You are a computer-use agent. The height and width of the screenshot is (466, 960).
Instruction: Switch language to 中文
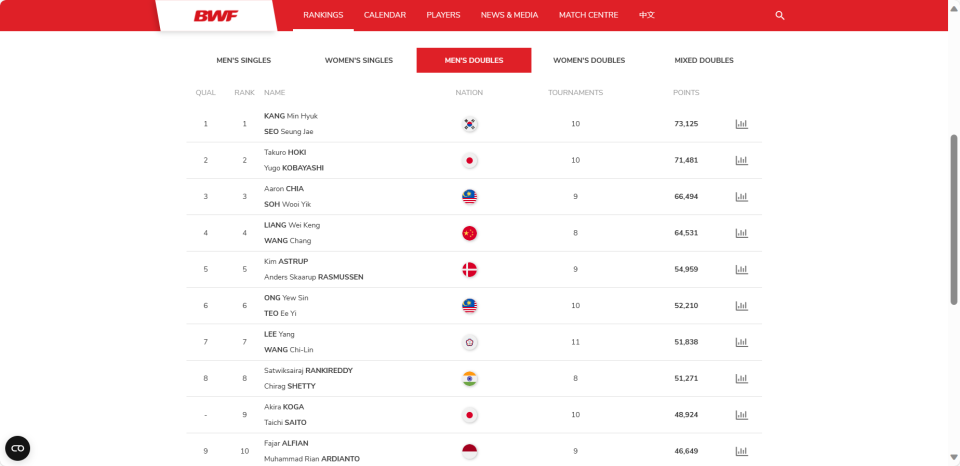click(647, 15)
